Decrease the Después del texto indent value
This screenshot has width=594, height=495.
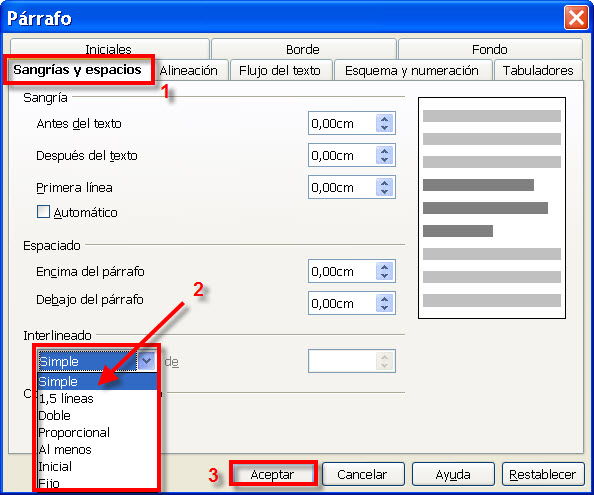(385, 159)
